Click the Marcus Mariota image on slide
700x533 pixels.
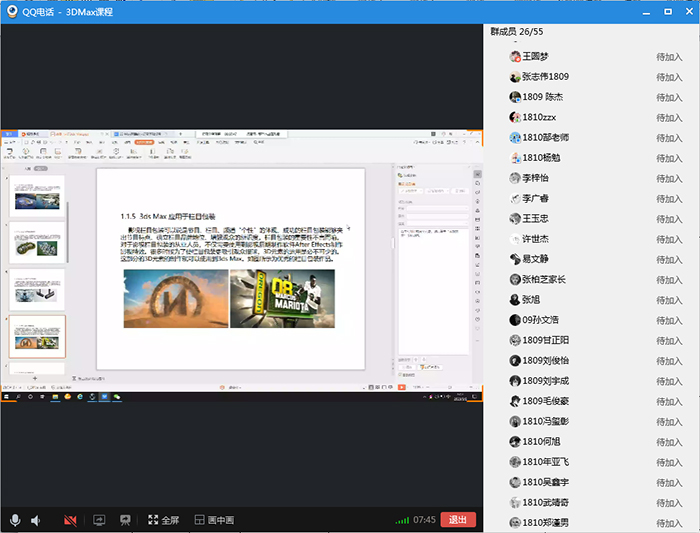click(282, 299)
